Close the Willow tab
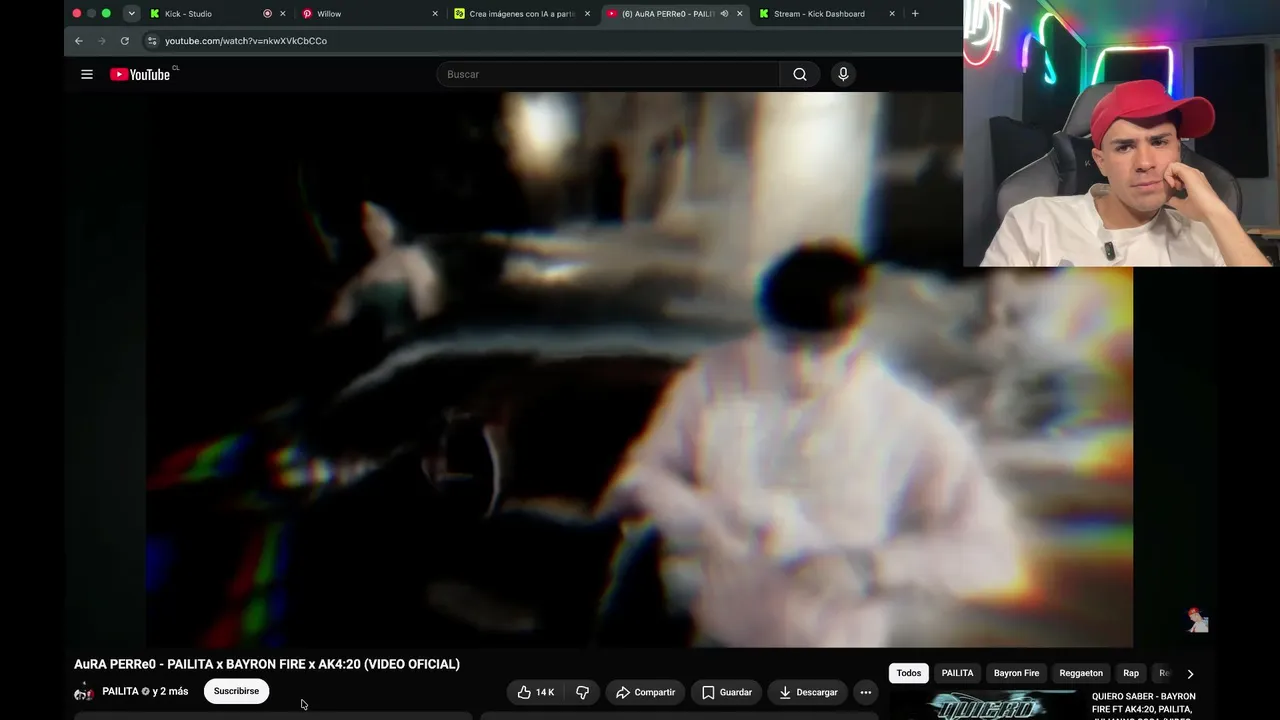The width and height of the screenshot is (1280, 720). coord(435,14)
